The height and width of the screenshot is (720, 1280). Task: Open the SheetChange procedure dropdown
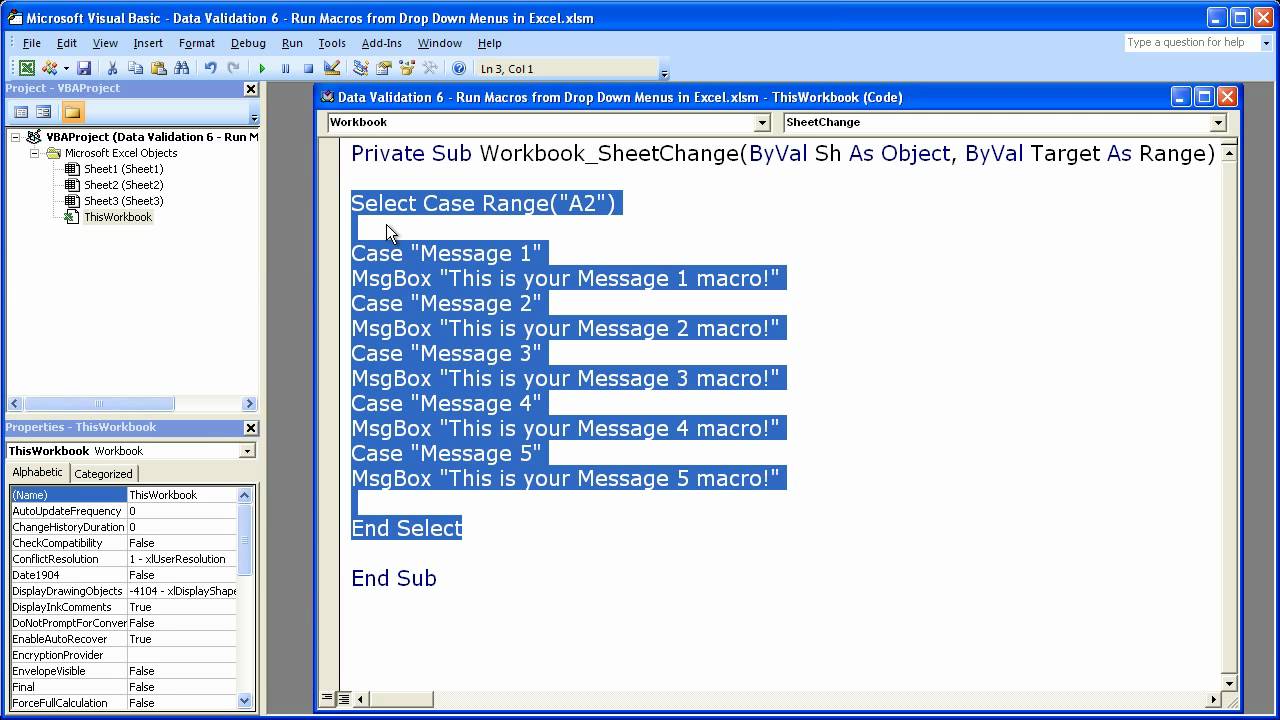1217,123
